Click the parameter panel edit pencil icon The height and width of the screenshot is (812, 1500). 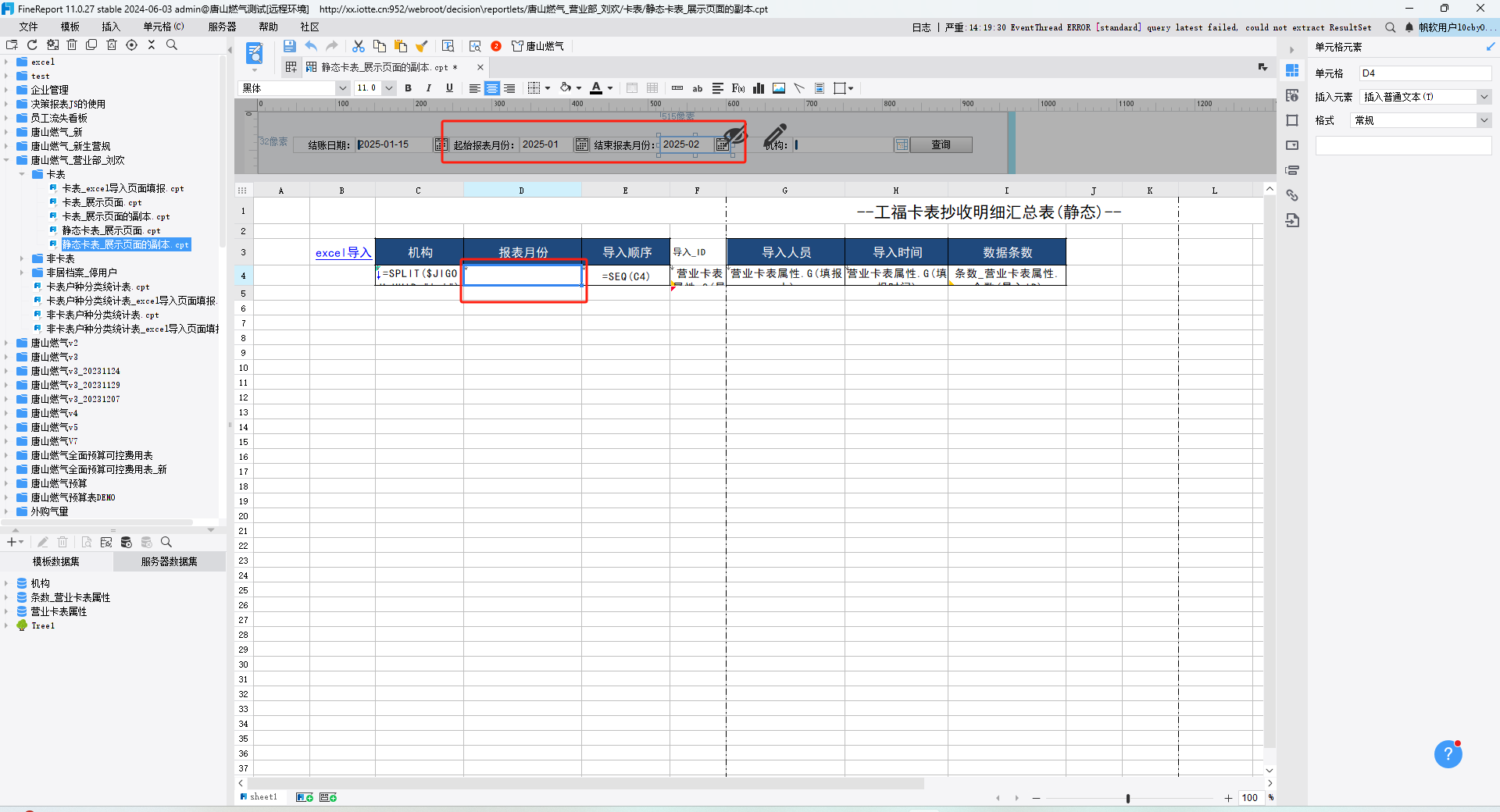pos(775,134)
